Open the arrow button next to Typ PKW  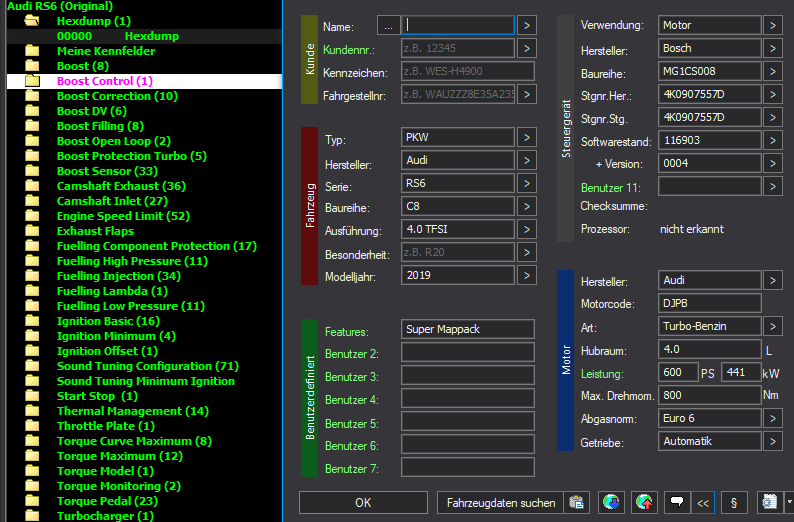(527, 137)
